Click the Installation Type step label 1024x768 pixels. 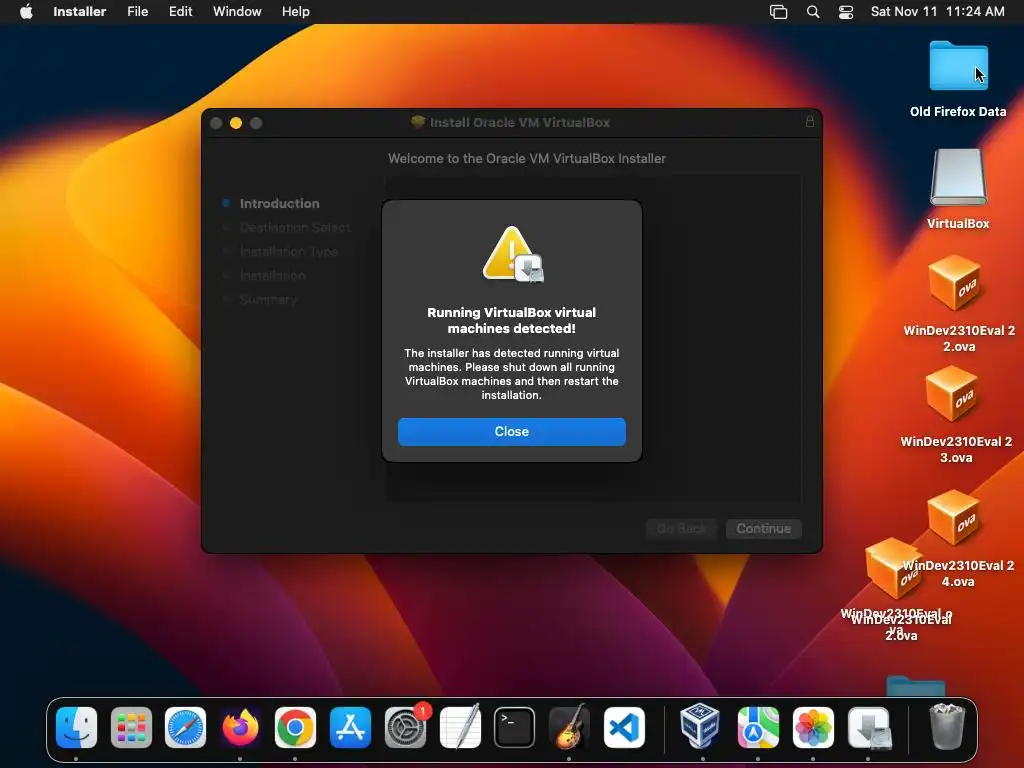[289, 251]
